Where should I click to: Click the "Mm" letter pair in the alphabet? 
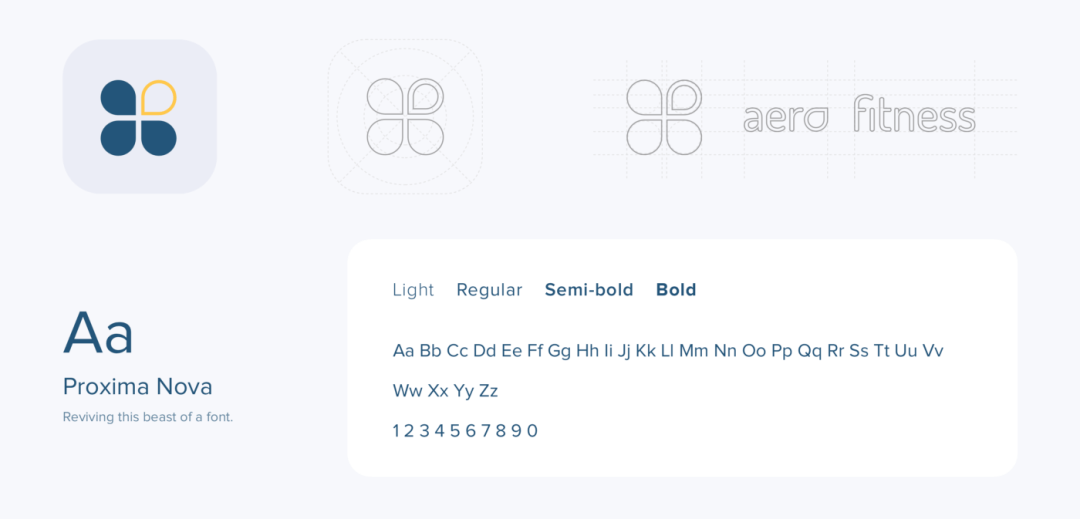pos(693,351)
